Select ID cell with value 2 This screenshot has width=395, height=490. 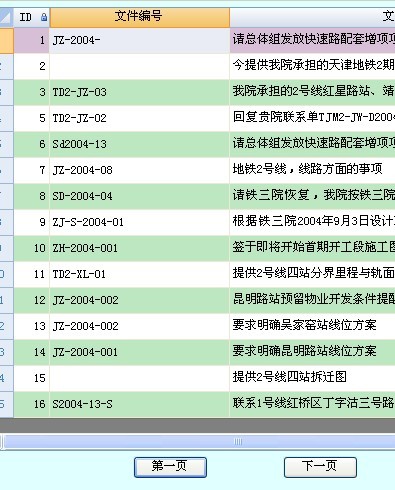coord(32,66)
